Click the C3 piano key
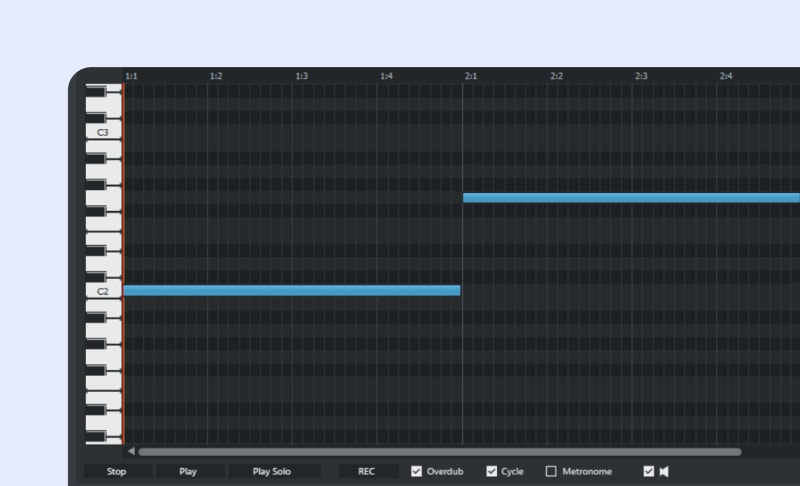 click(103, 132)
